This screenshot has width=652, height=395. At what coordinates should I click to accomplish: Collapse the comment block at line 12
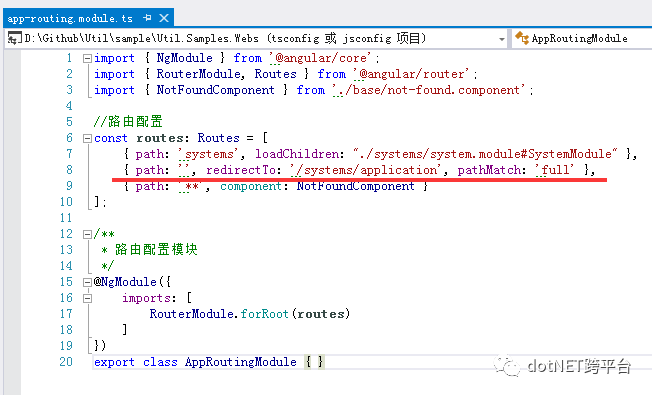tap(87, 235)
